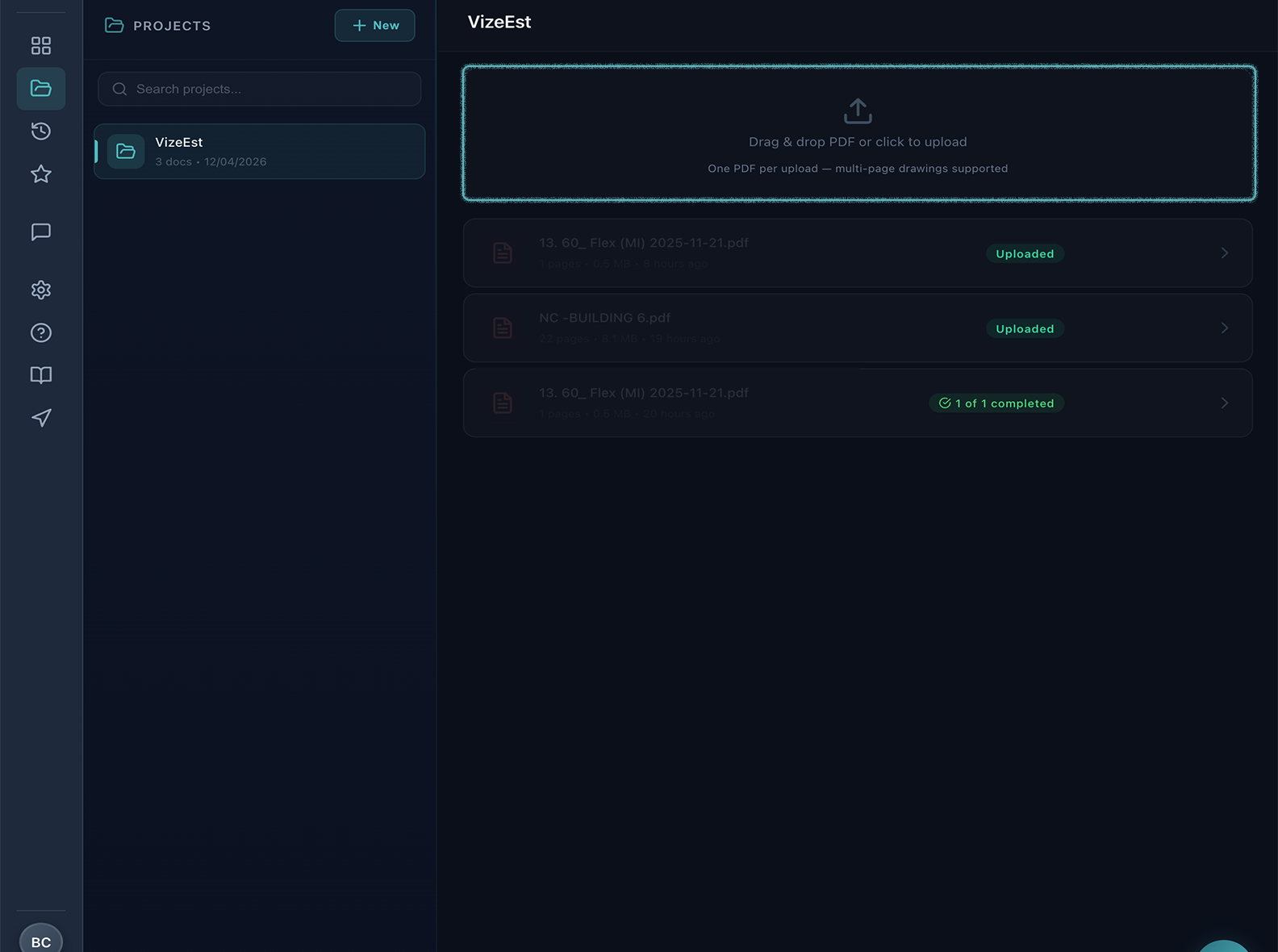Click the '1 of 1 completed' status badge
The width and height of the screenshot is (1278, 952).
996,403
